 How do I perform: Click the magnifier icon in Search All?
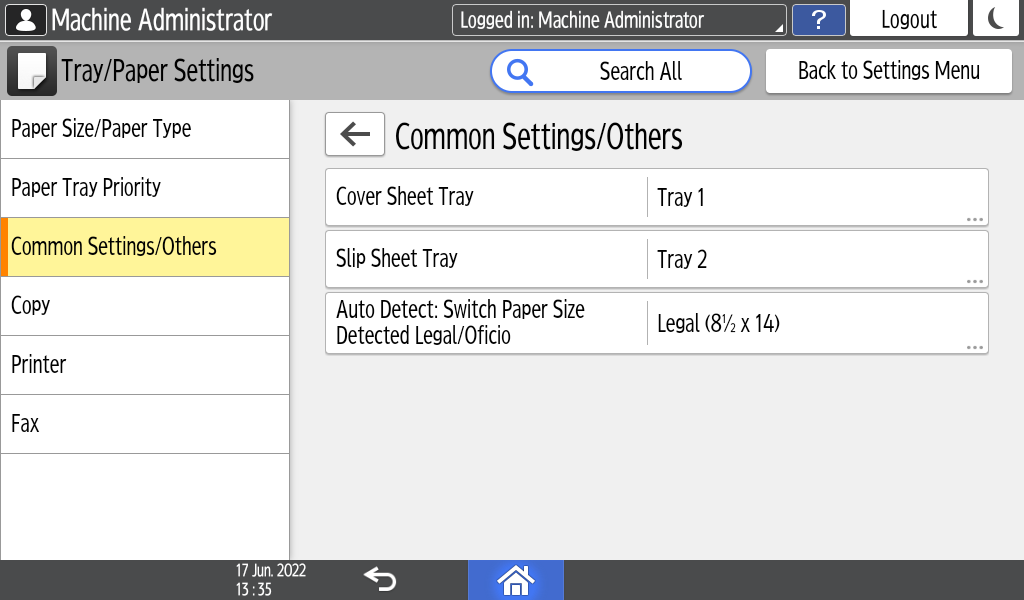tap(520, 72)
